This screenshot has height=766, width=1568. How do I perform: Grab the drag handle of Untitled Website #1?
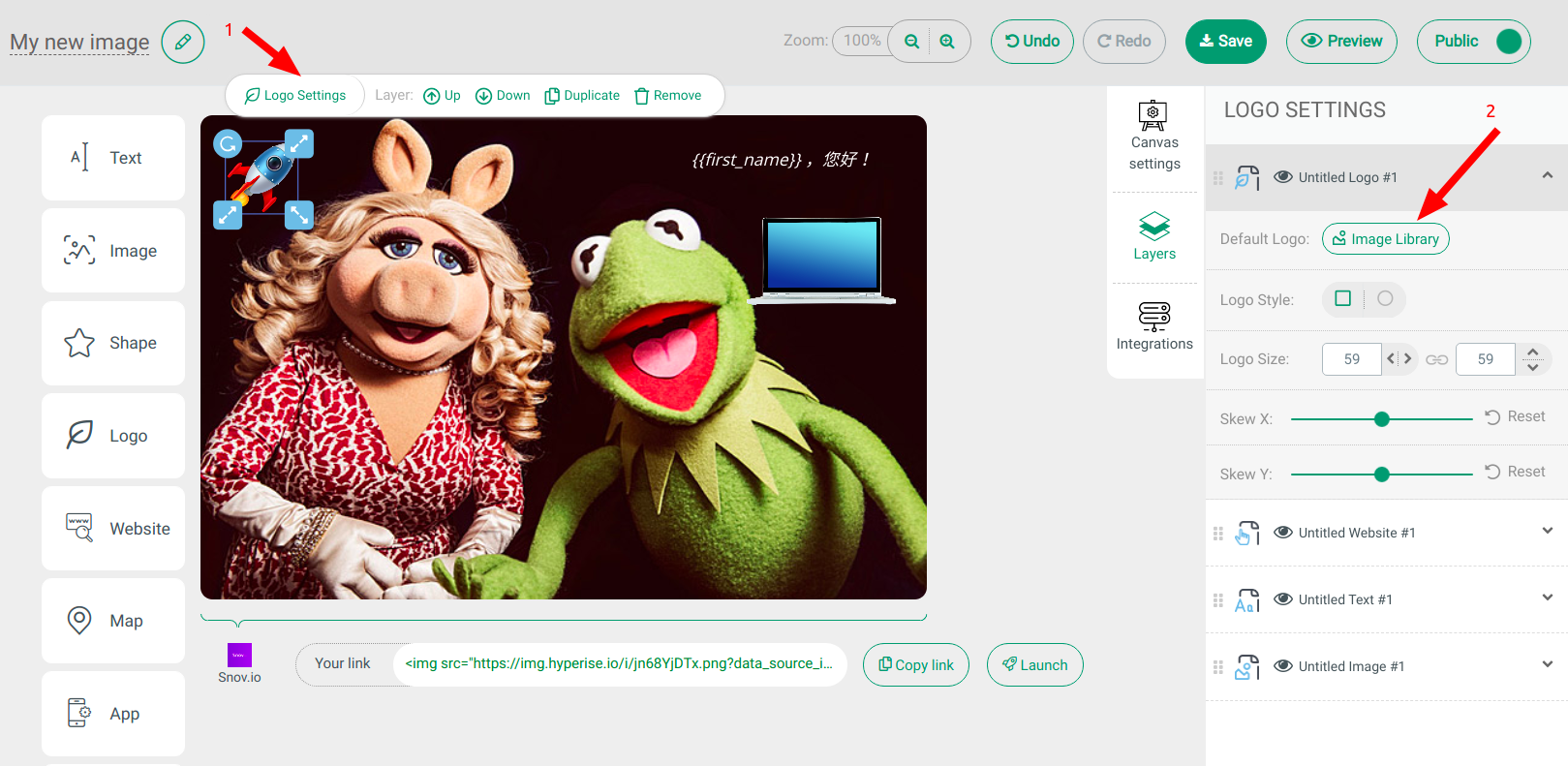tap(1218, 534)
